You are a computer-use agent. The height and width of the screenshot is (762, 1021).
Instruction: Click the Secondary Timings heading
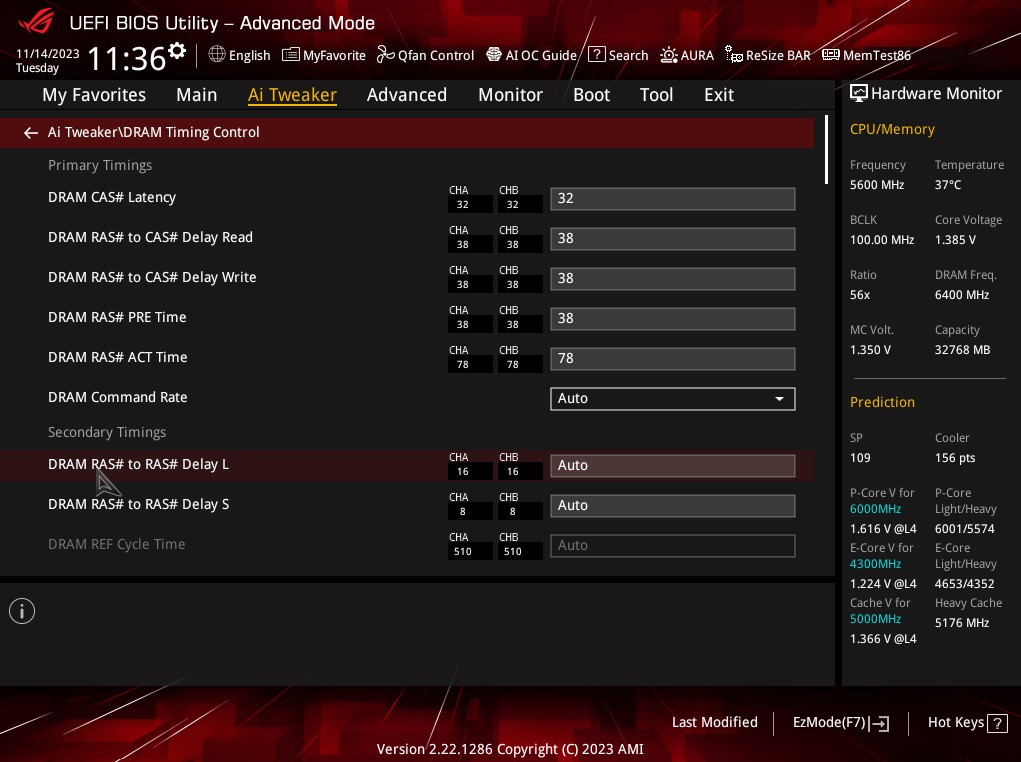point(107,432)
